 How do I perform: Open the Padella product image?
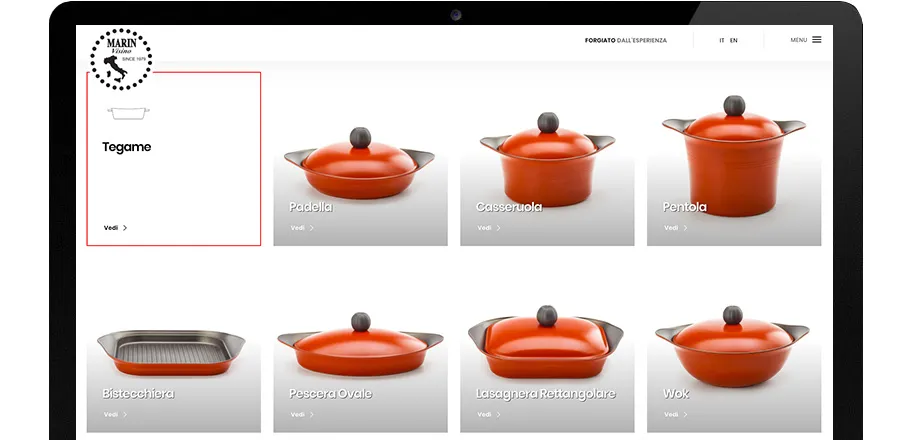click(x=360, y=163)
